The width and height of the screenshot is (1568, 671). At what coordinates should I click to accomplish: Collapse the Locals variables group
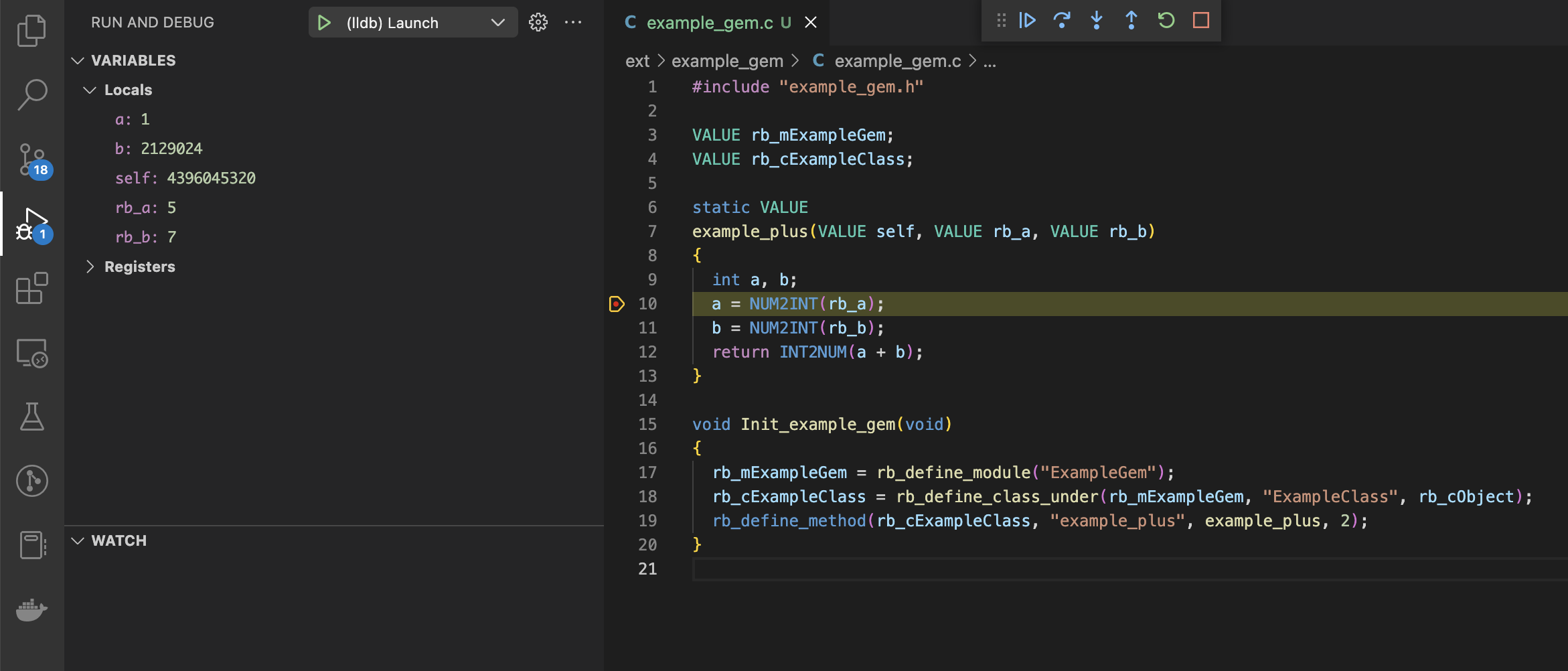pyautogui.click(x=90, y=90)
